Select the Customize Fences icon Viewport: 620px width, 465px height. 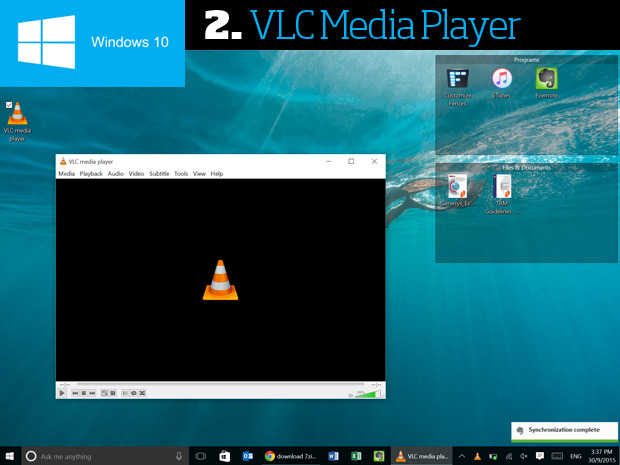click(457, 87)
